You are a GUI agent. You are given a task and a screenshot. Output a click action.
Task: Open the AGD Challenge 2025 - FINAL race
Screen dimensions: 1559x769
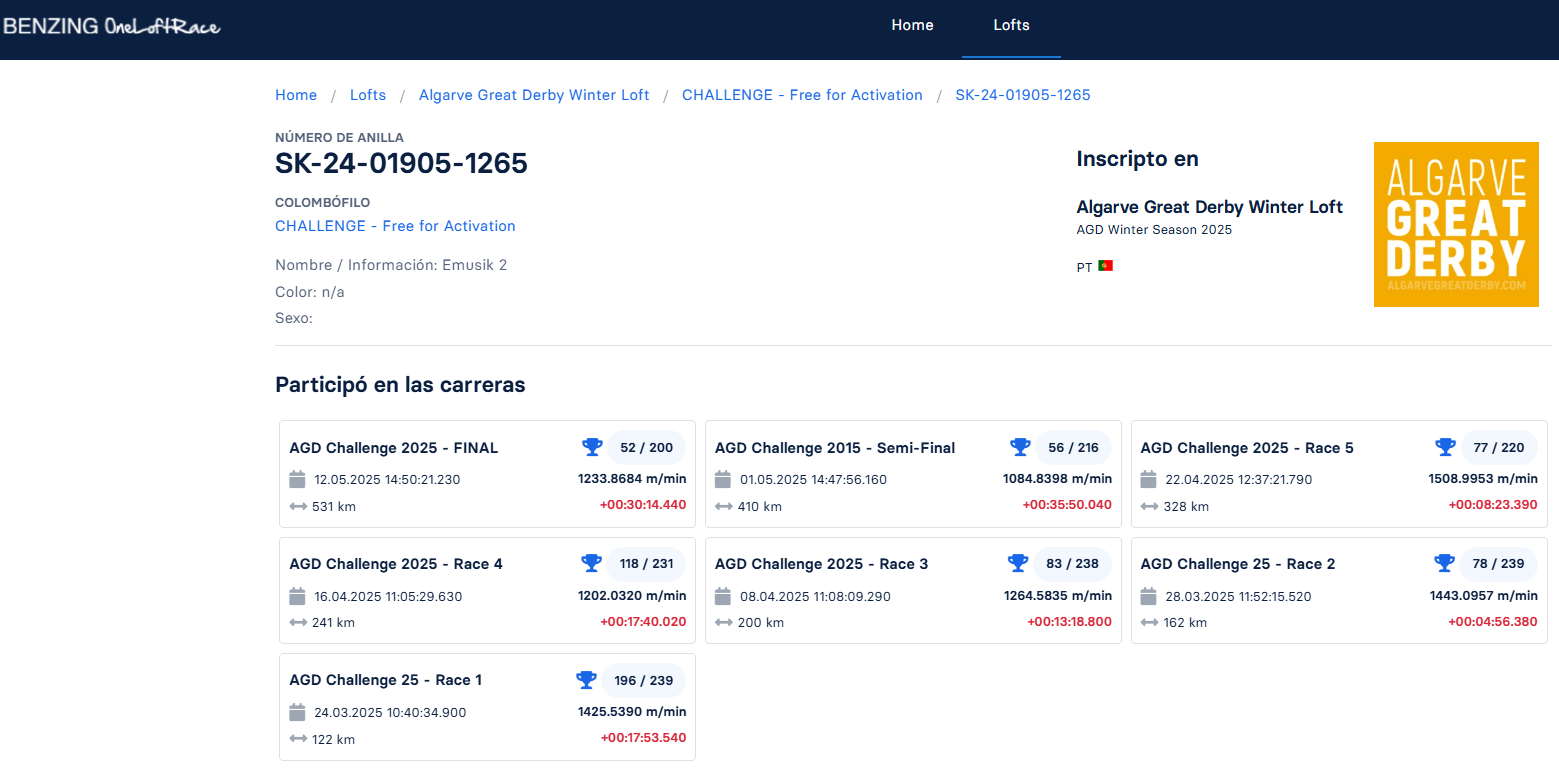click(x=394, y=448)
